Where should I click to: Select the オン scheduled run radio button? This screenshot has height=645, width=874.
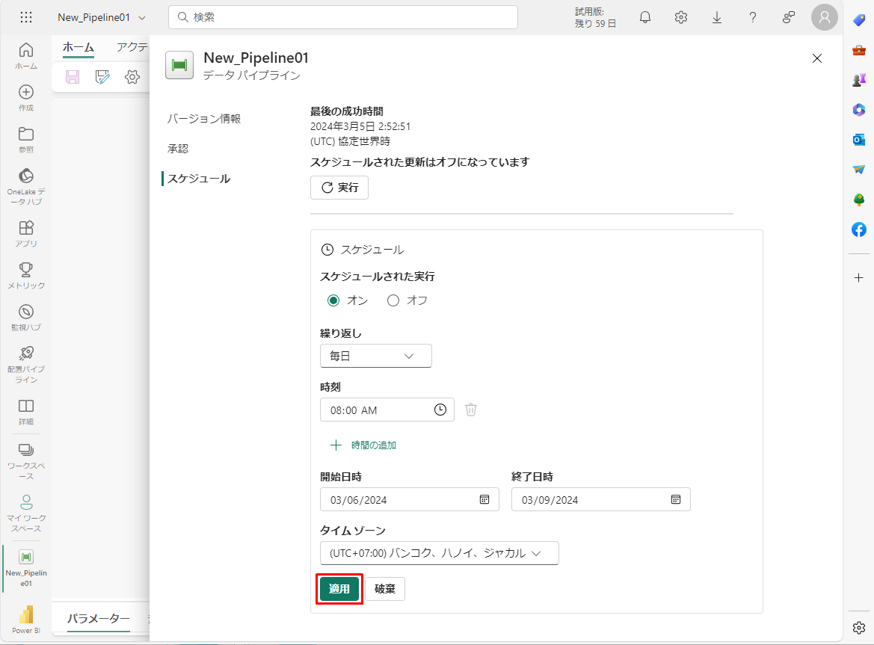click(334, 300)
